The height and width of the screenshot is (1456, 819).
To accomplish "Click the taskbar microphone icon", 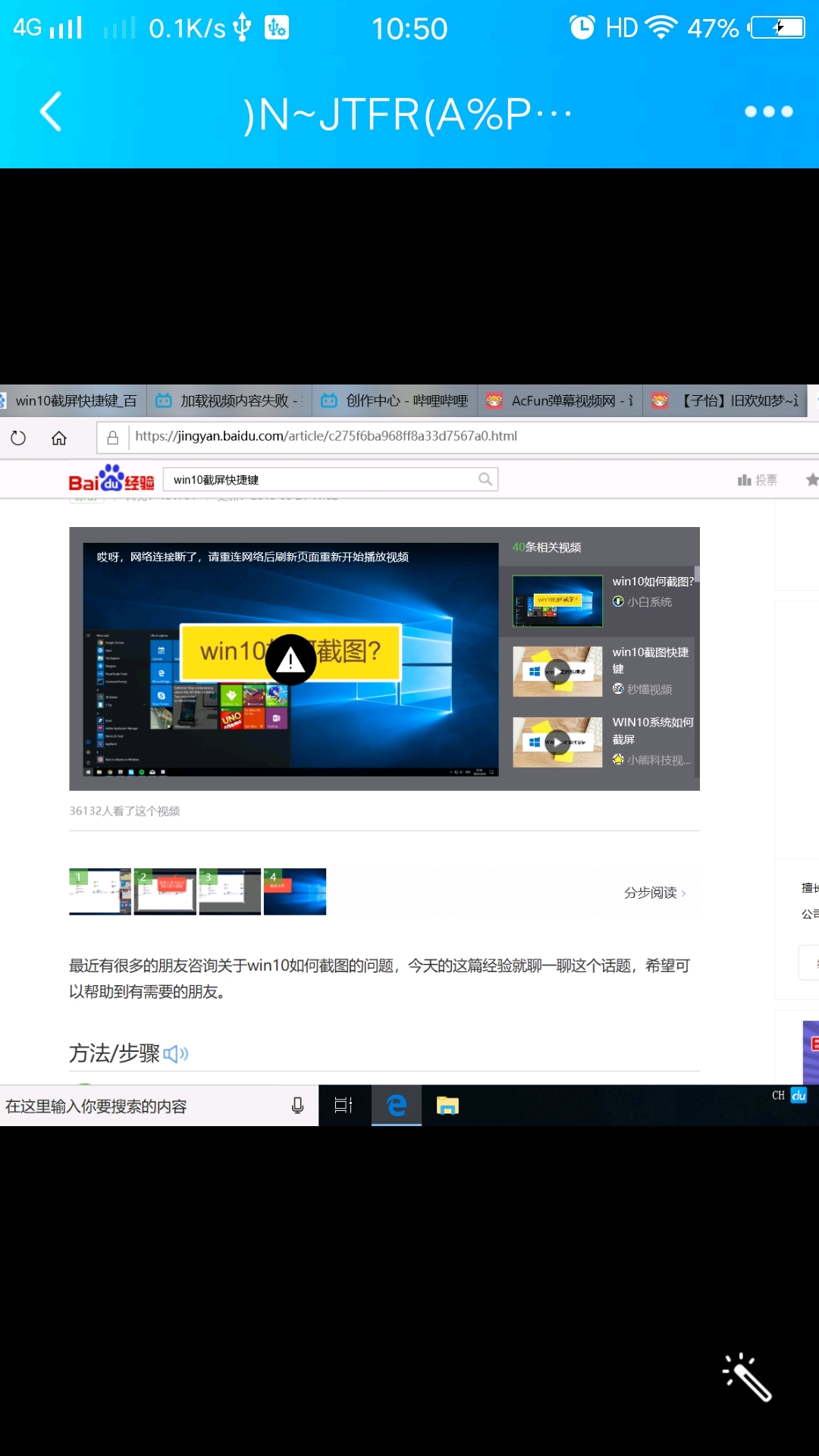I will [298, 1106].
